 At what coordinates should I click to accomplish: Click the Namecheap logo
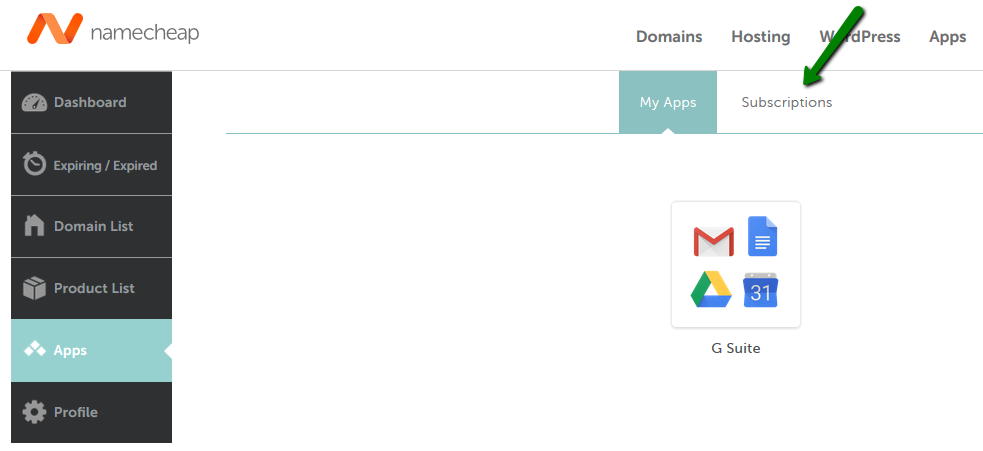pyautogui.click(x=113, y=29)
